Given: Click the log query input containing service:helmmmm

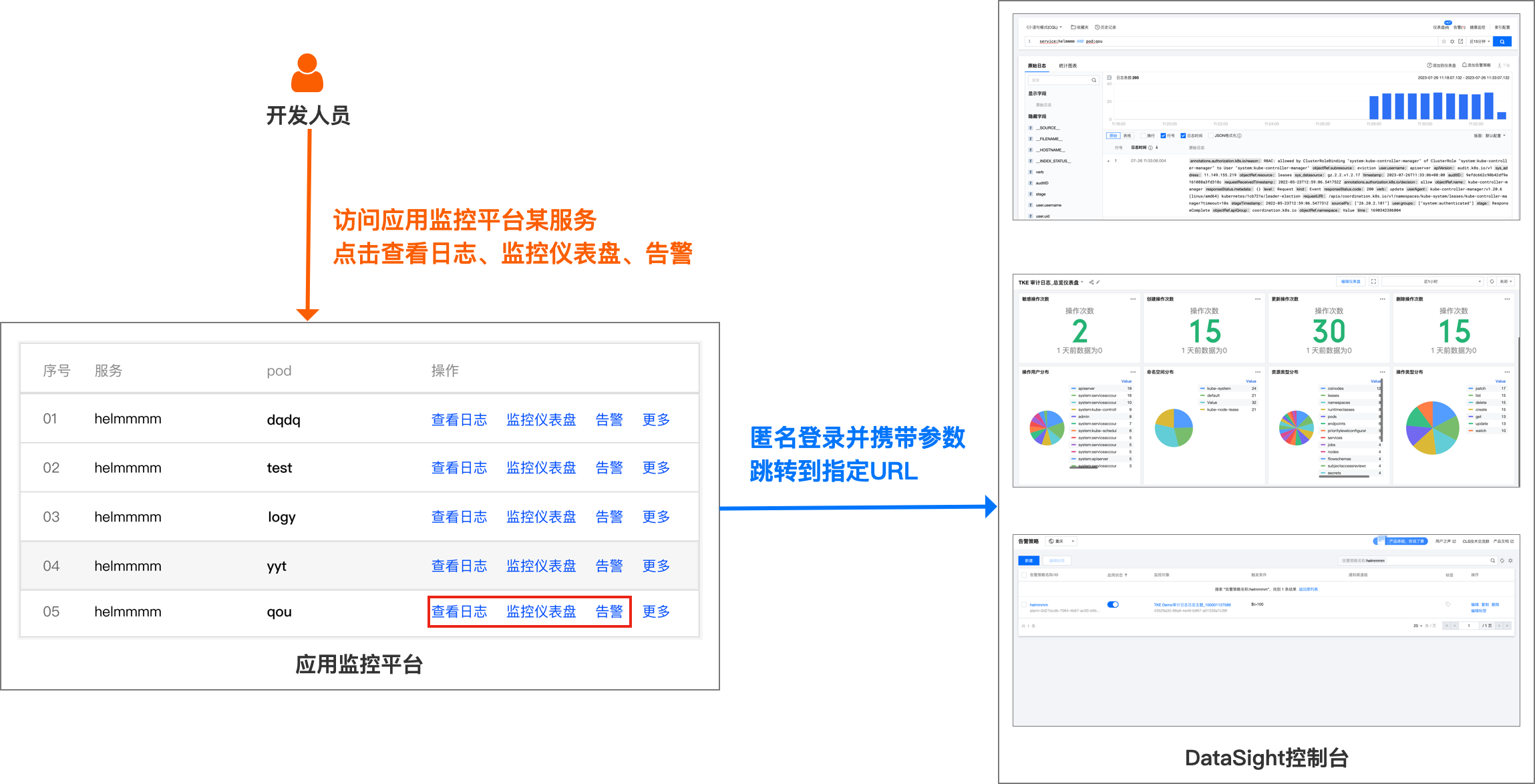Looking at the screenshot, I should [1230, 41].
